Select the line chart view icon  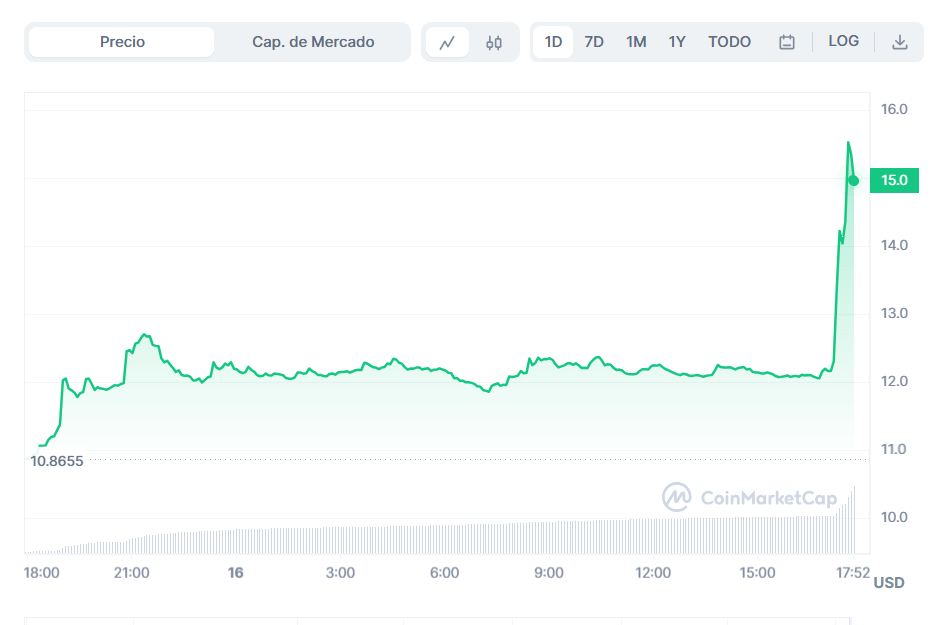(x=447, y=42)
